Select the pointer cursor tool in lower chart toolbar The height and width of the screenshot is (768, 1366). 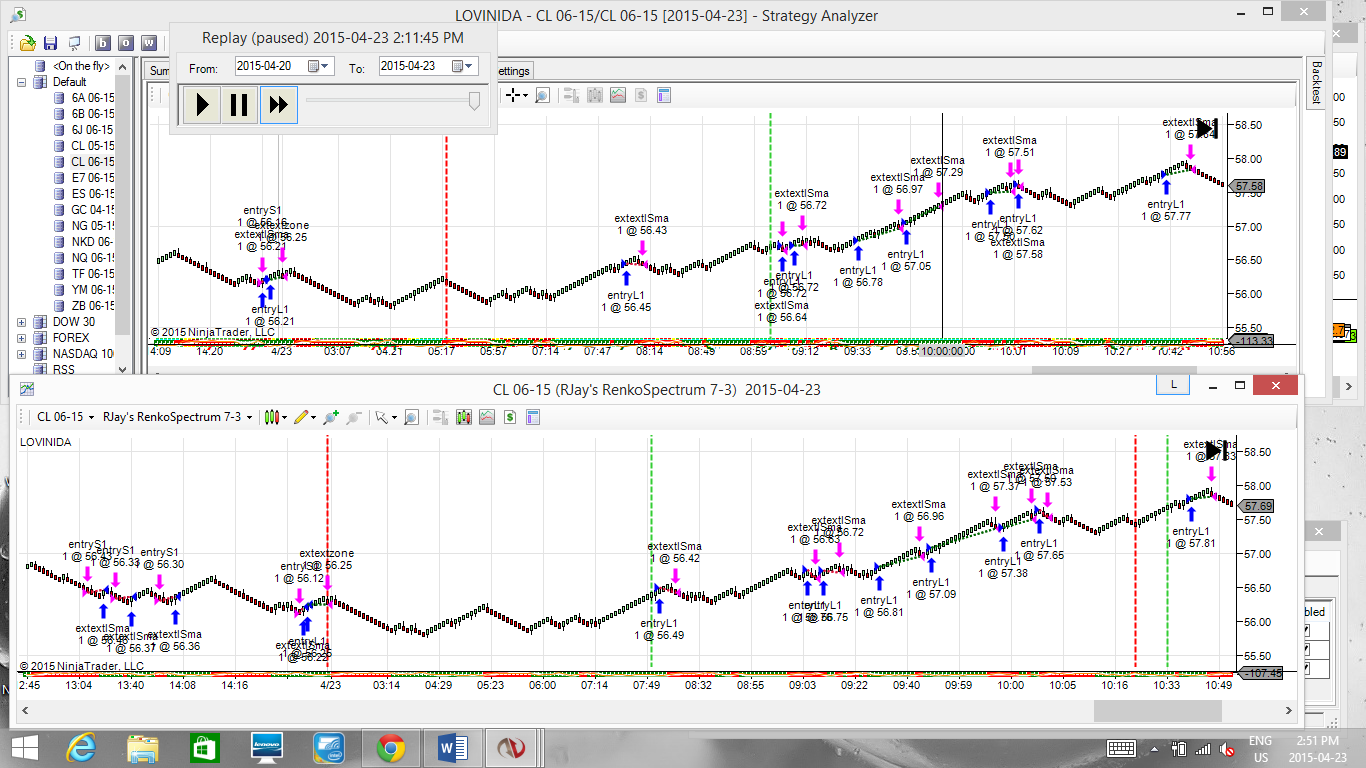coord(380,417)
